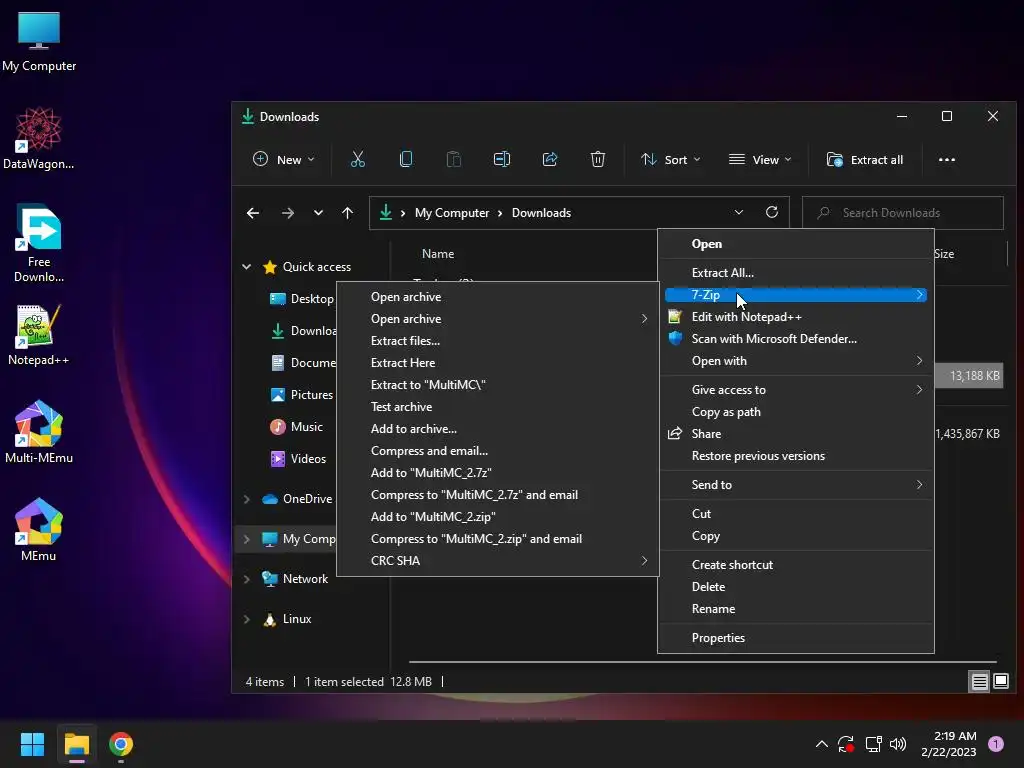Click the Rename icon in Explorer toolbar
This screenshot has height=768, width=1024.
point(502,159)
